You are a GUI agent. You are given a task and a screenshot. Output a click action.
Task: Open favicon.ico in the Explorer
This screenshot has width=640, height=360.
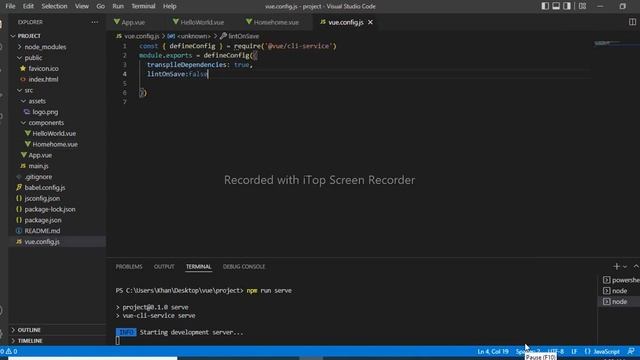pyautogui.click(x=43, y=69)
